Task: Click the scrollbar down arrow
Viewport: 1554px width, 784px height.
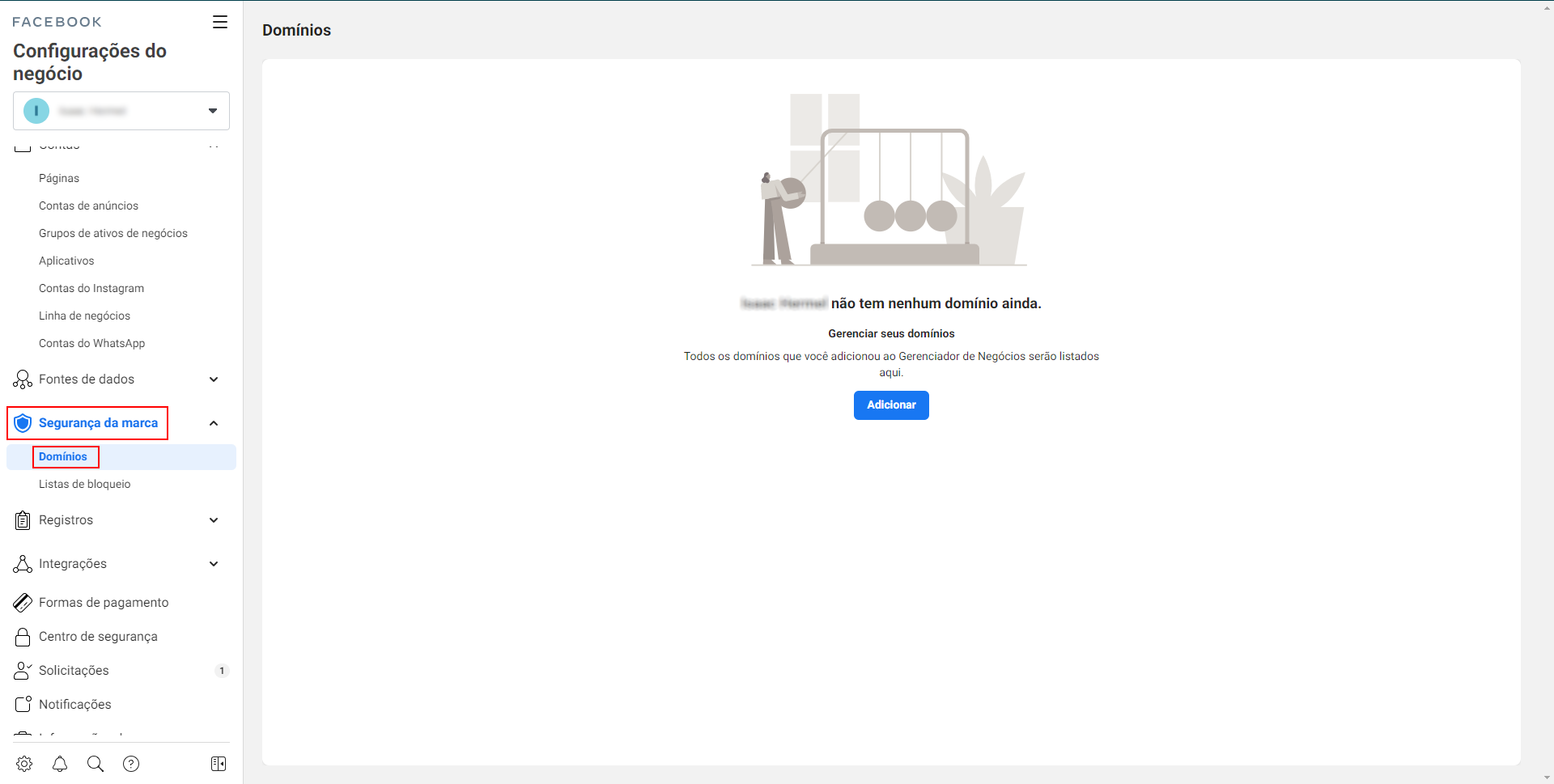Action: click(x=1547, y=778)
